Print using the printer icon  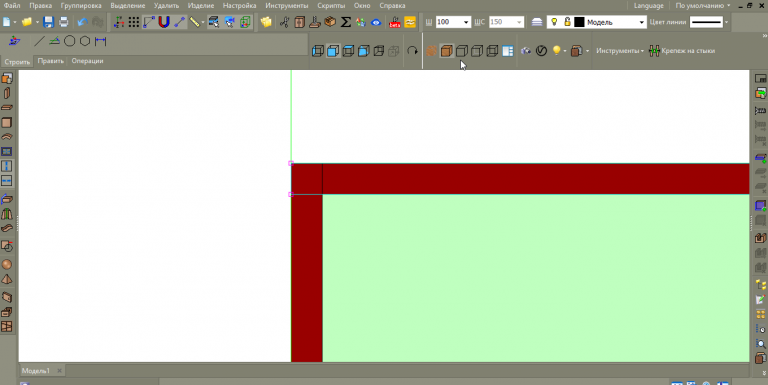[x=64, y=22]
